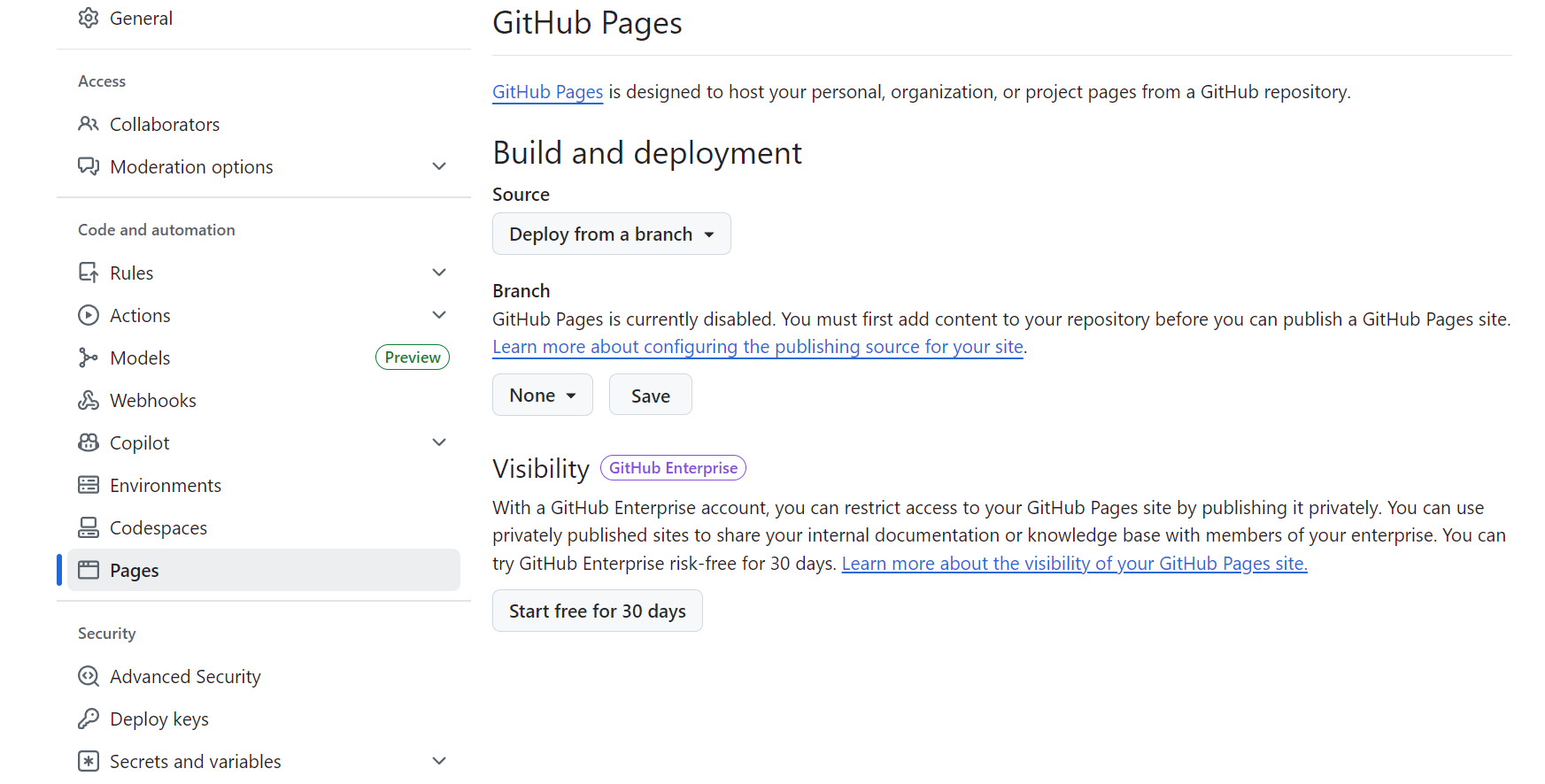Expand Secrets and variables chevron
The width and height of the screenshot is (1545, 784).
(439, 761)
